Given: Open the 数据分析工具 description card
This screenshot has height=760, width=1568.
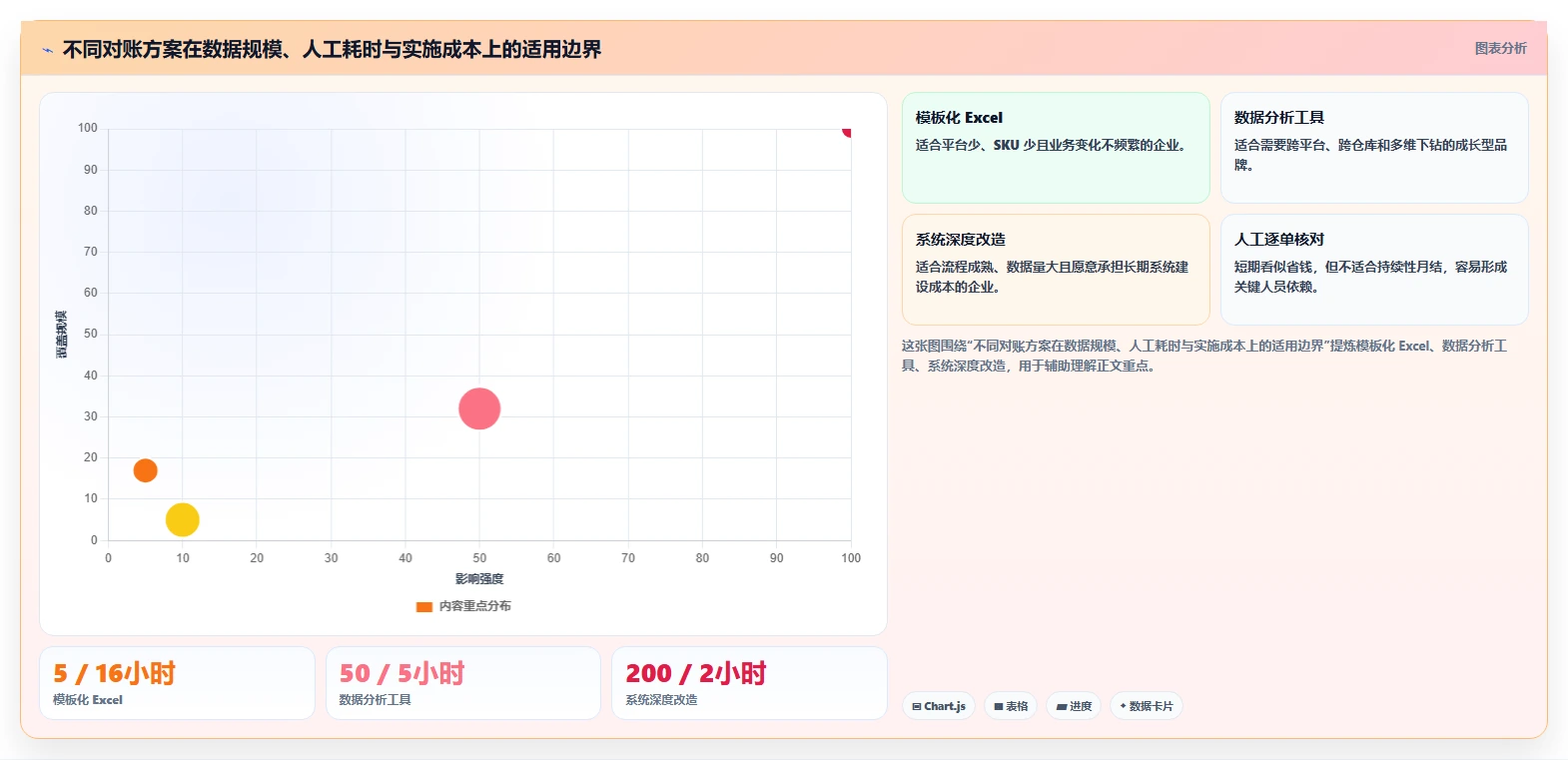Looking at the screenshot, I should tap(1374, 148).
